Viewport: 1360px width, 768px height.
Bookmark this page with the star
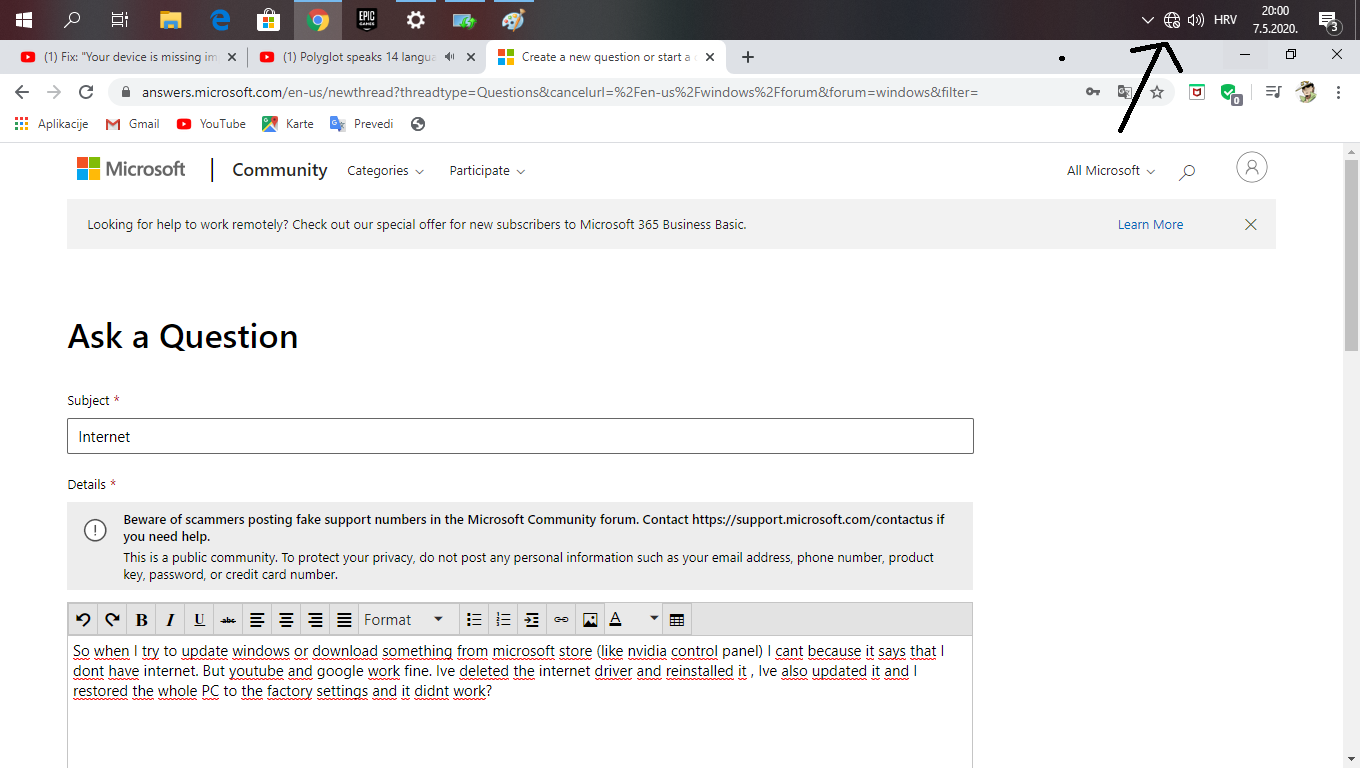coord(1157,92)
